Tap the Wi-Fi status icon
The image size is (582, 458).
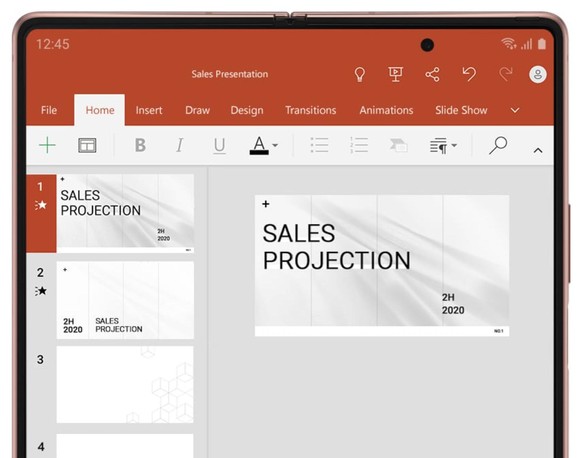pos(508,43)
